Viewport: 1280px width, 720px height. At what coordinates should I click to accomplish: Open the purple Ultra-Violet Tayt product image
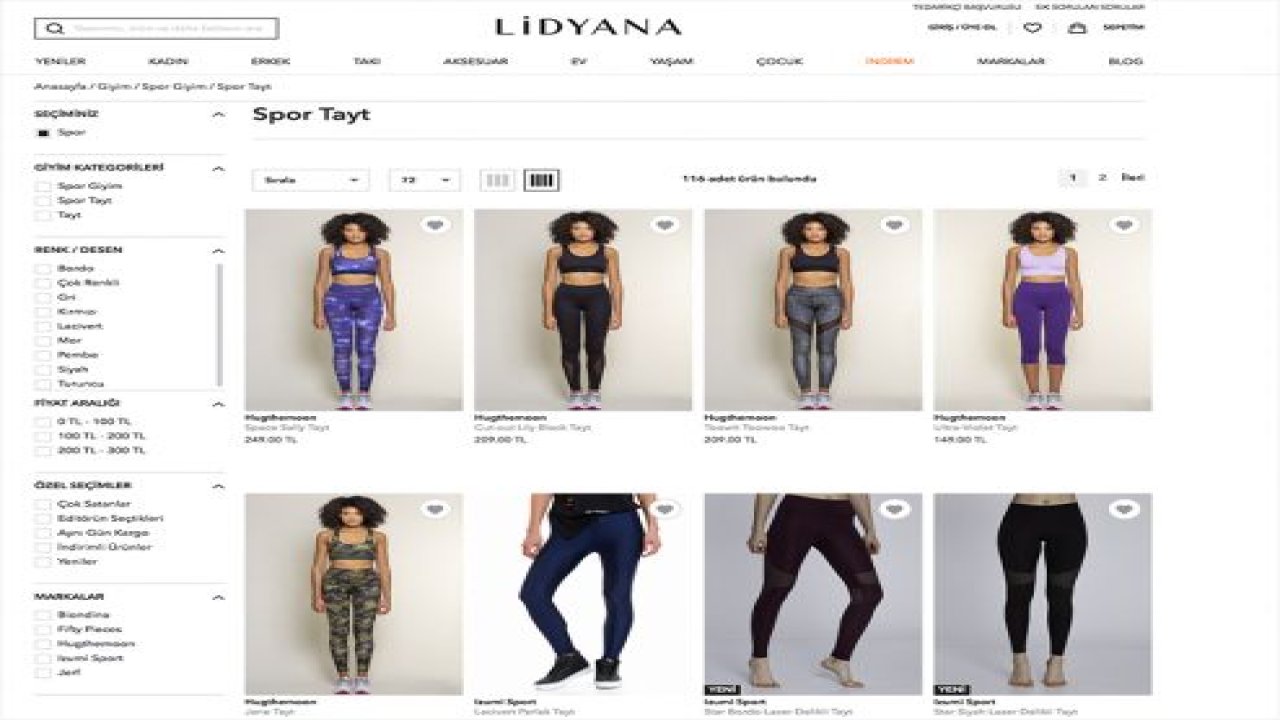coord(1042,310)
